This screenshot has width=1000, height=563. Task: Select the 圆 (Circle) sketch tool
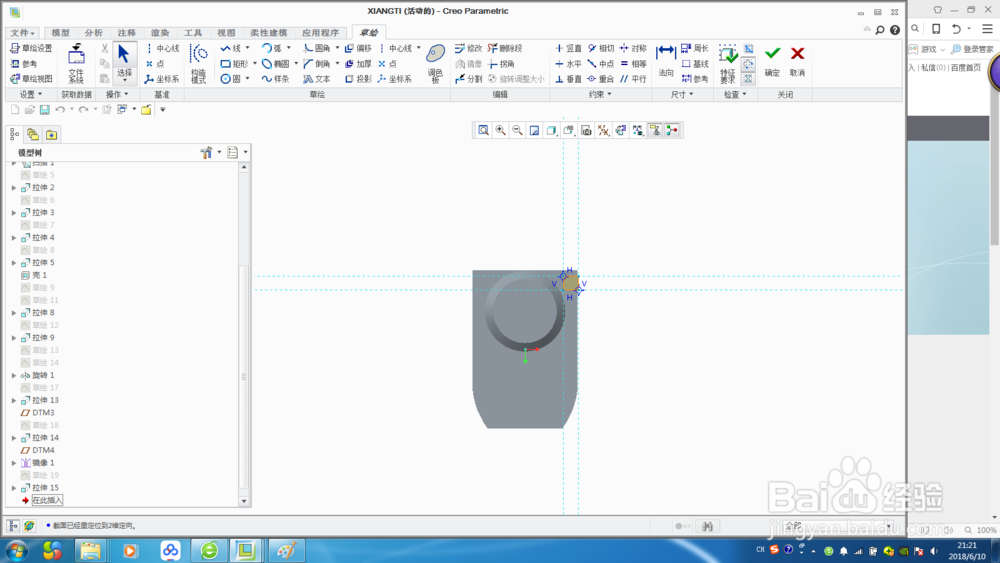230,79
